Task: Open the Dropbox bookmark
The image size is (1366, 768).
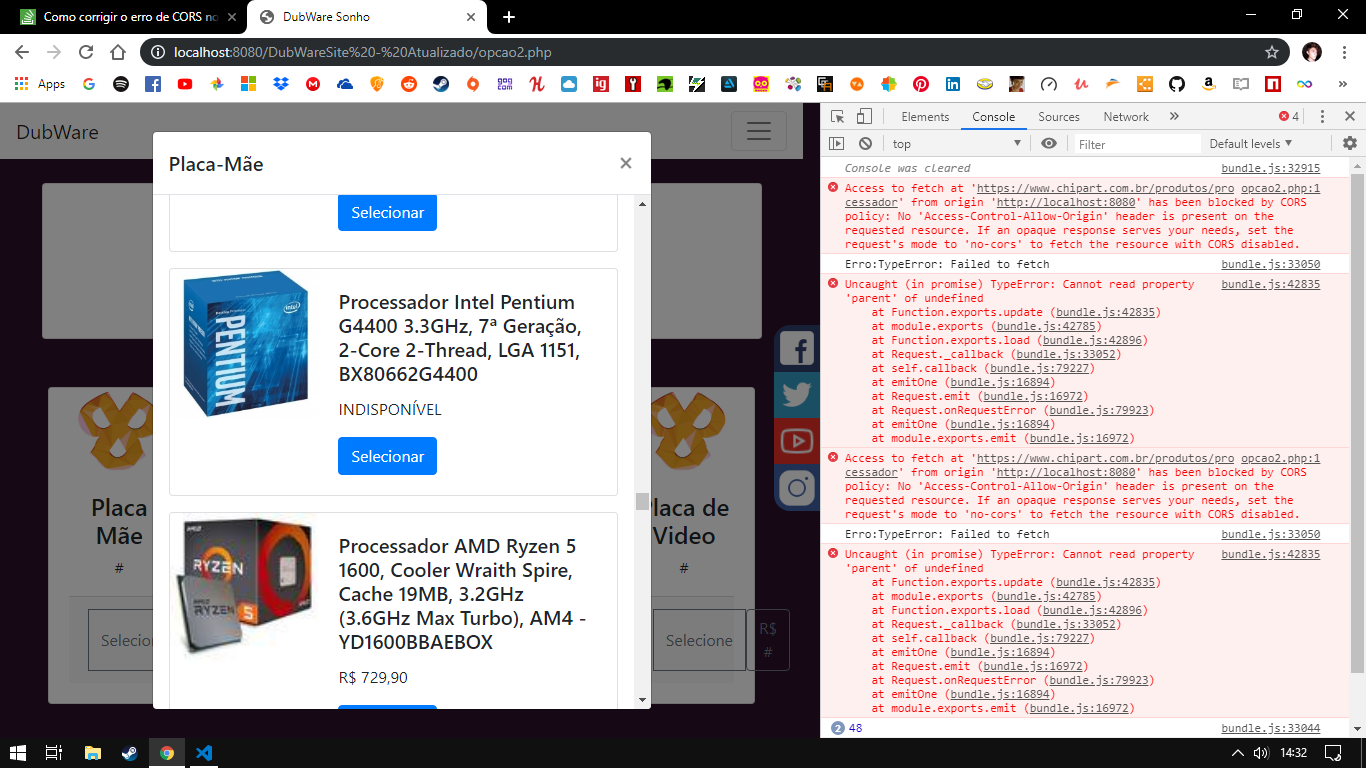Action: [x=281, y=85]
